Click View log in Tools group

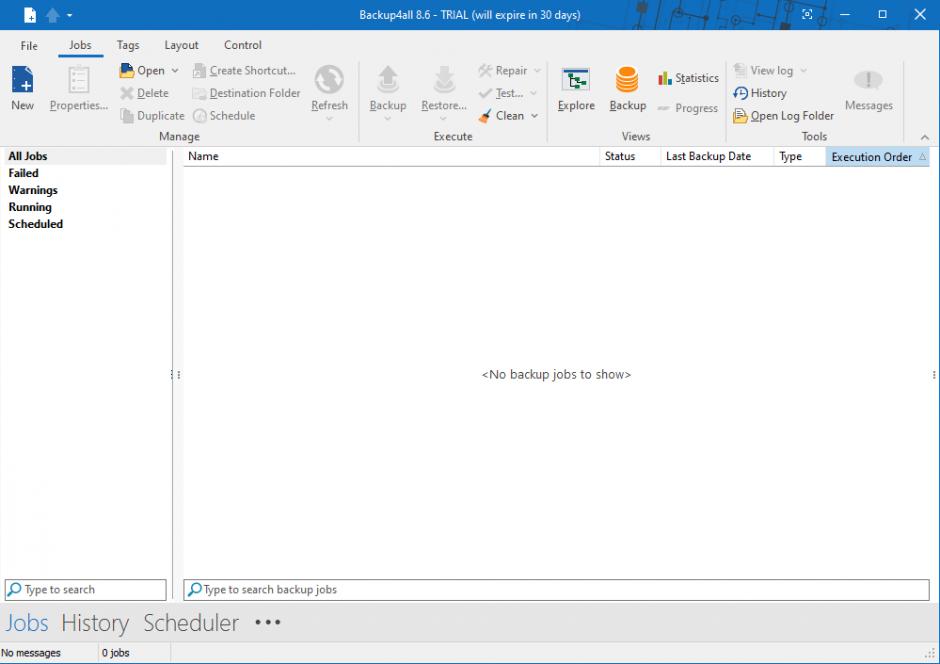763,70
